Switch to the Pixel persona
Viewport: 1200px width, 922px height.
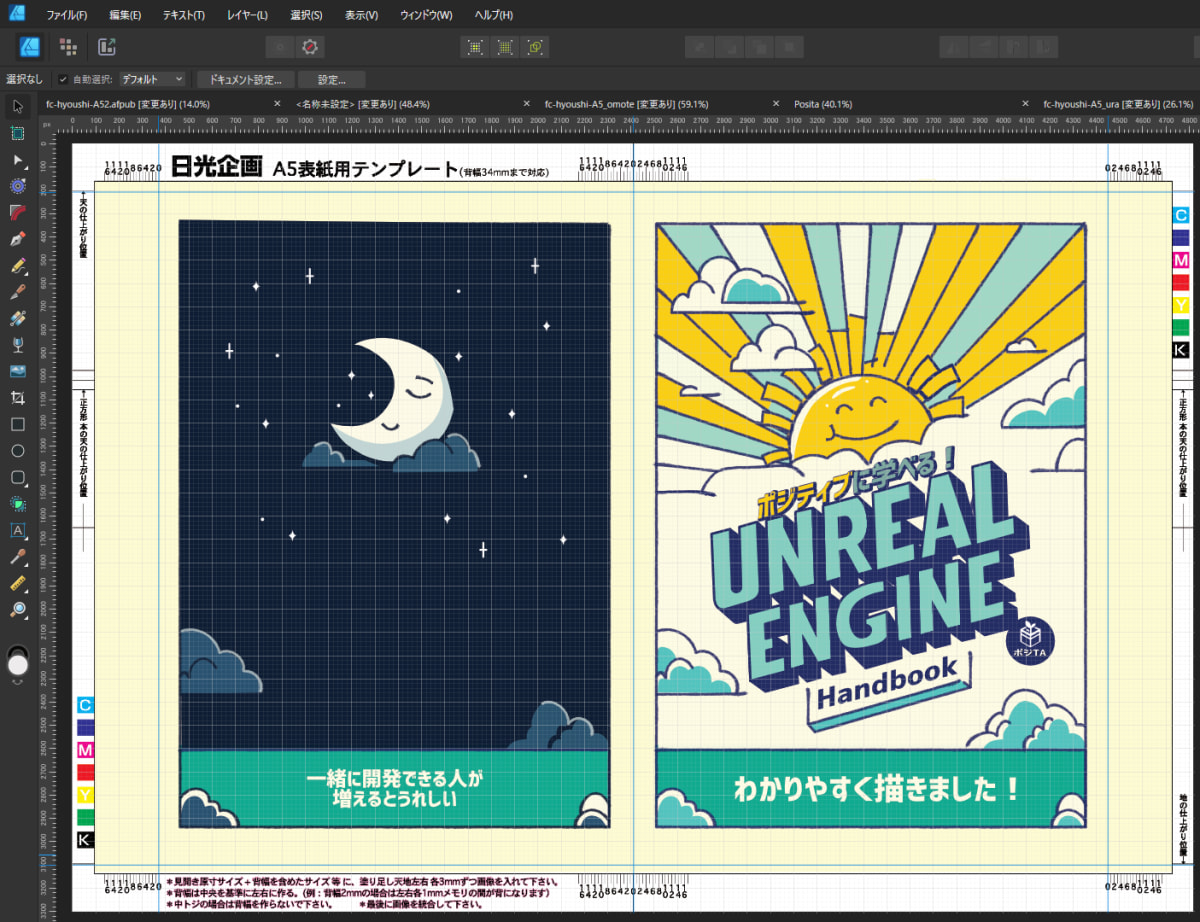68,46
